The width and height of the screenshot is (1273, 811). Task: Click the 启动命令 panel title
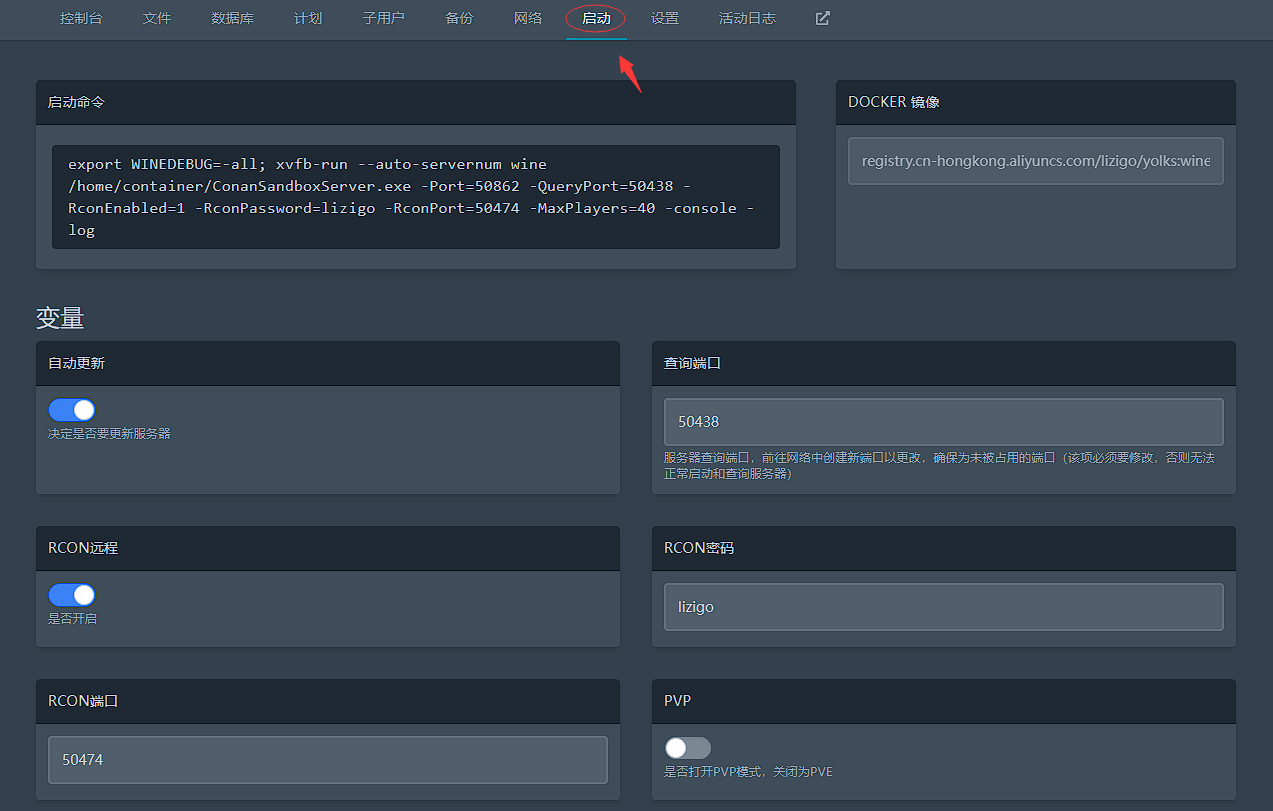pyautogui.click(x=76, y=102)
